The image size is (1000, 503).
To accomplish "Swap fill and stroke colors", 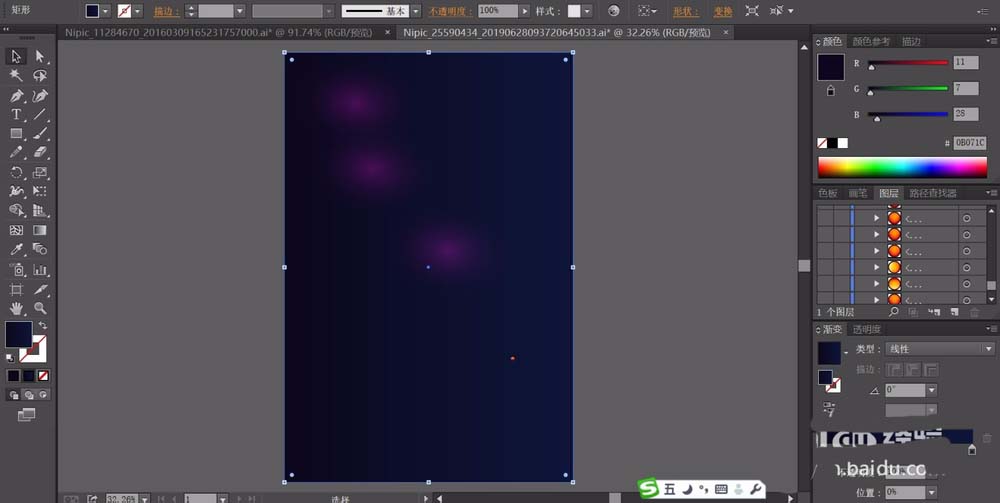I will click(43, 325).
